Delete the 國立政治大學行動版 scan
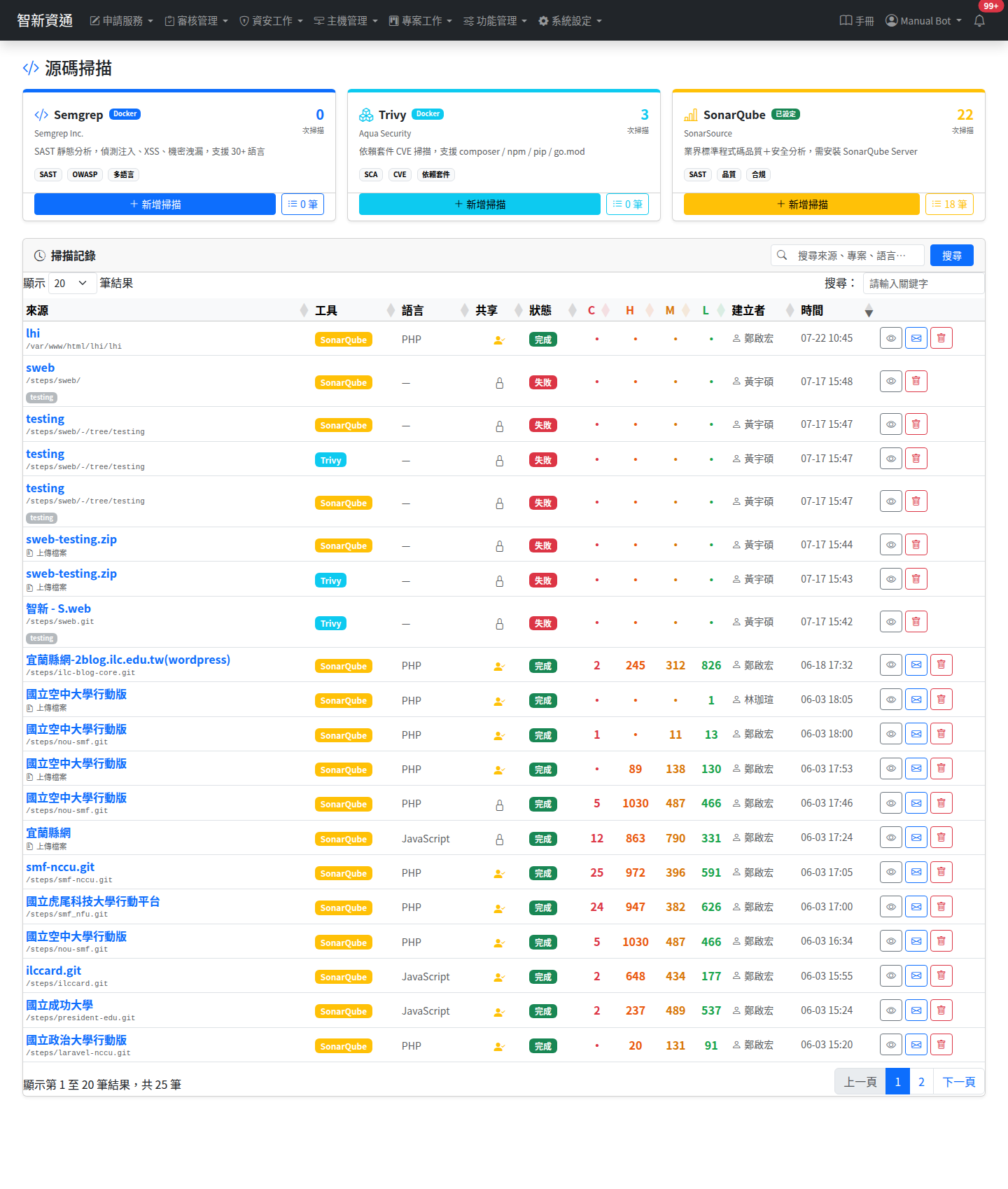The image size is (1008, 1189). point(941,1045)
